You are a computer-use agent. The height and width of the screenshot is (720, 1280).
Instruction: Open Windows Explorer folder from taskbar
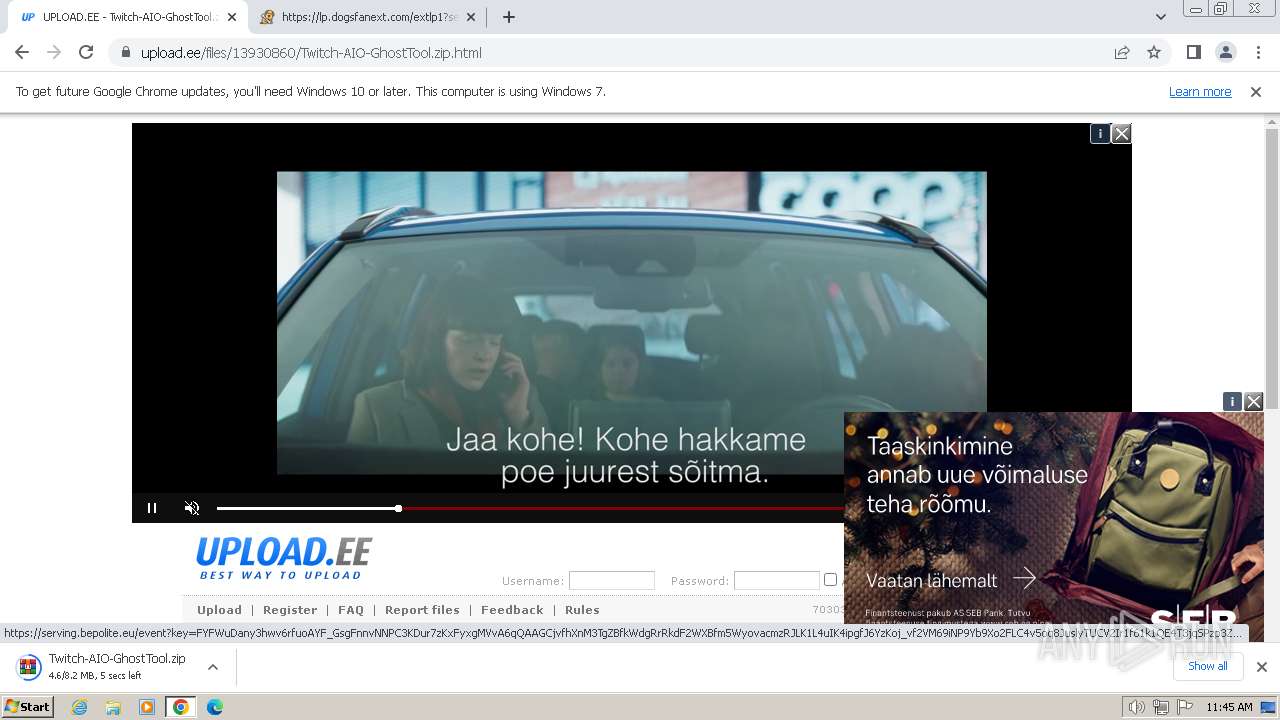pyautogui.click(x=113, y=707)
